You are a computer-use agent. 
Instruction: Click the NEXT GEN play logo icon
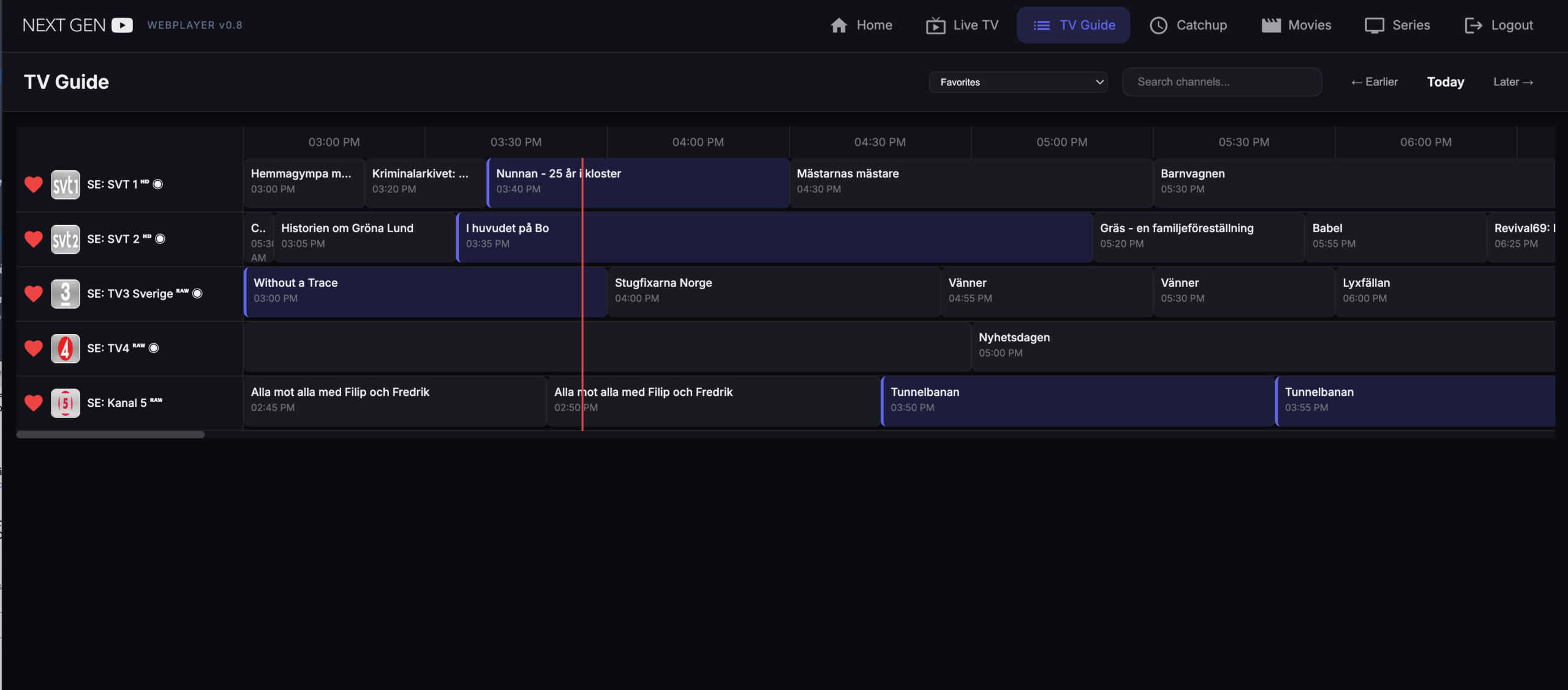pyautogui.click(x=122, y=25)
